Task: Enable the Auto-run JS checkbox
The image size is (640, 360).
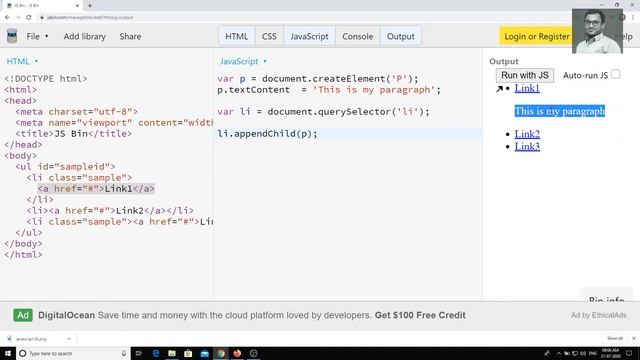Action: (616, 75)
